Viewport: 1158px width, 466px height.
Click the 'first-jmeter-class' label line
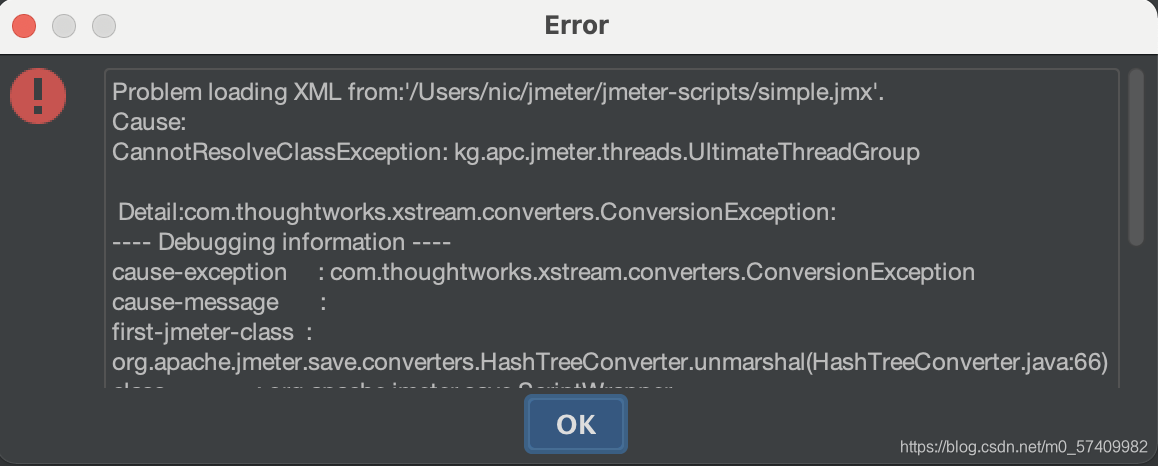213,332
